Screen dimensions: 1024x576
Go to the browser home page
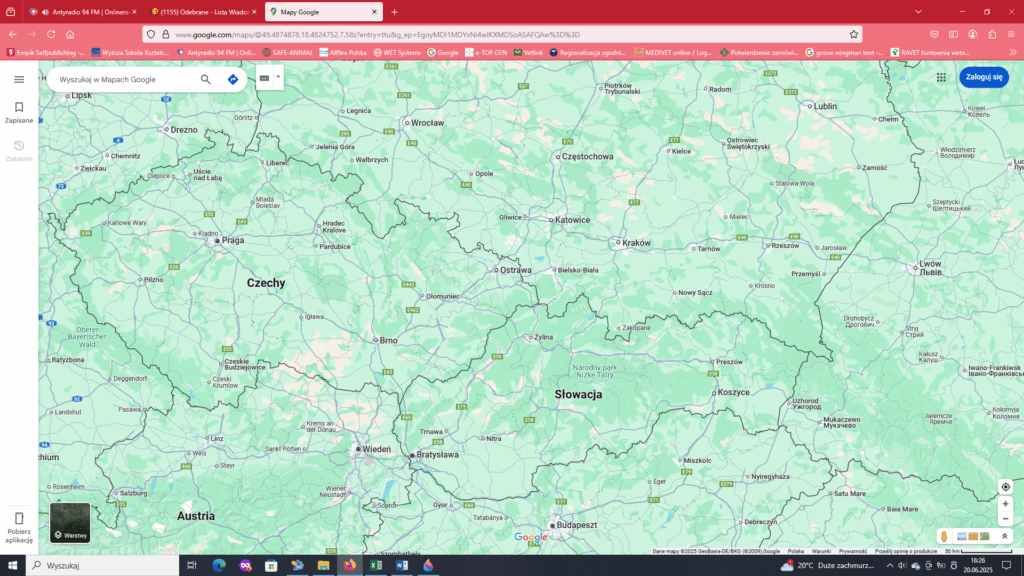pyautogui.click(x=70, y=35)
